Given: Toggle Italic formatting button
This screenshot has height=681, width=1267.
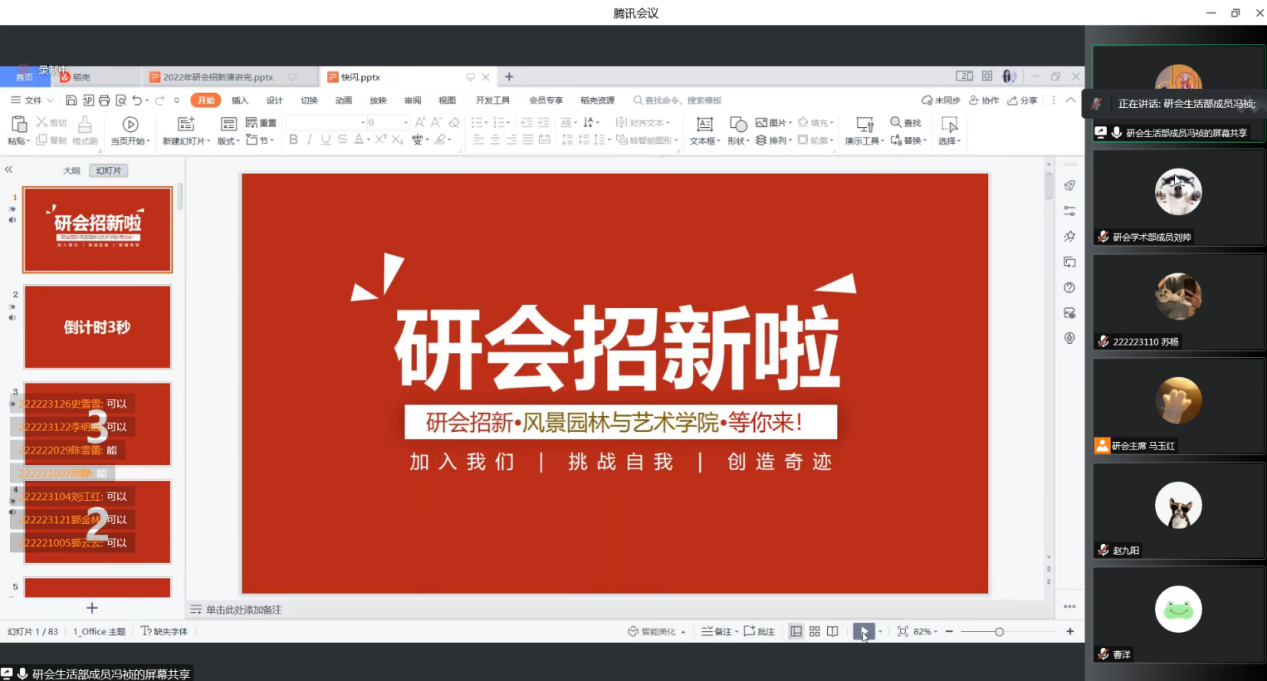Looking at the screenshot, I should 309,140.
